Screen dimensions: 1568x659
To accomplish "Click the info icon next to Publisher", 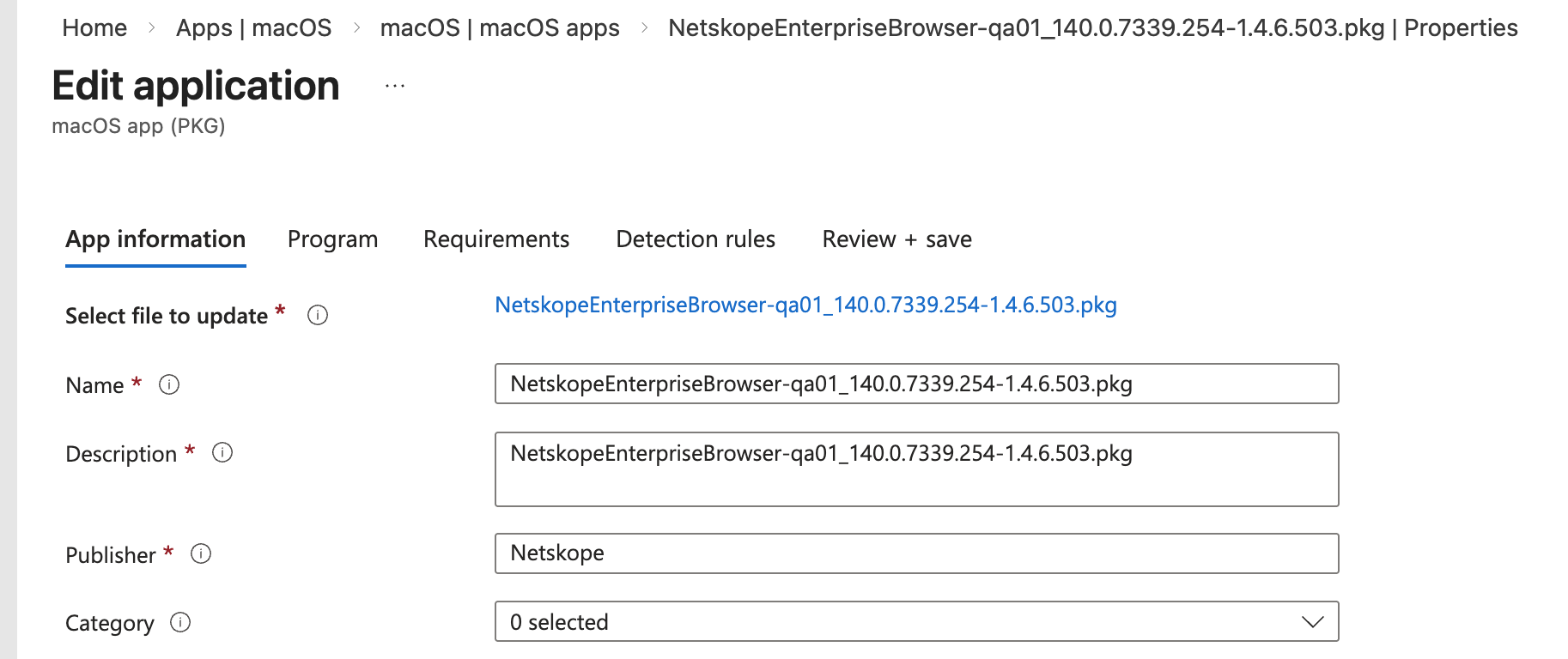I will click(x=201, y=553).
